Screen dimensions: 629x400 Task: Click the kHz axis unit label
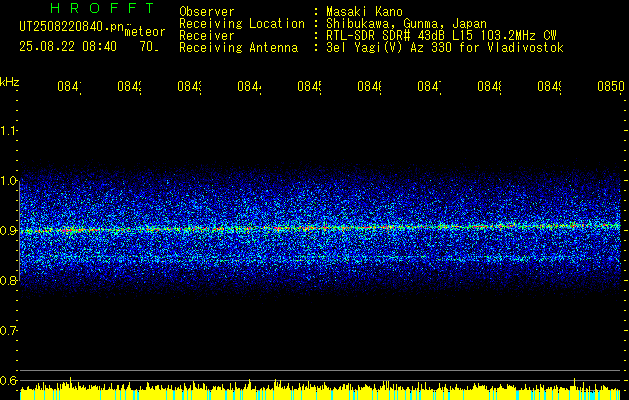(x=10, y=82)
